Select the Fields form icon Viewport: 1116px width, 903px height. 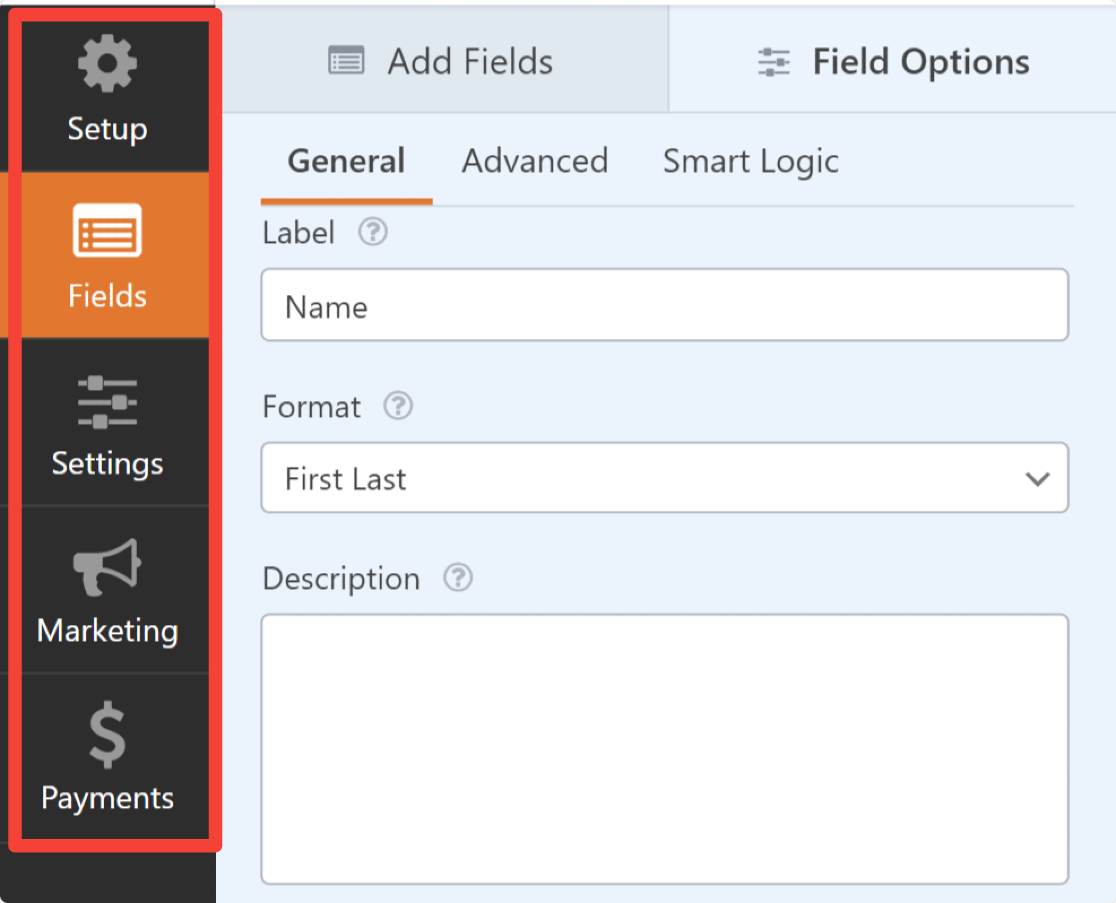point(107,230)
